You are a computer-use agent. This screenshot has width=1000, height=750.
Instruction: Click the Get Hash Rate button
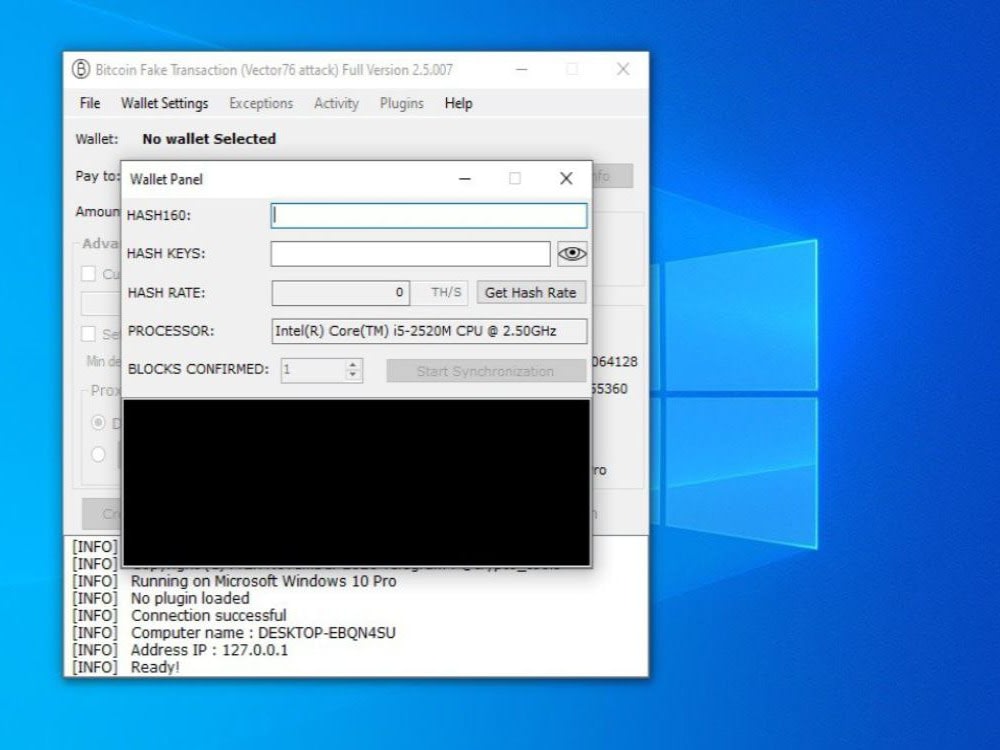click(x=531, y=293)
